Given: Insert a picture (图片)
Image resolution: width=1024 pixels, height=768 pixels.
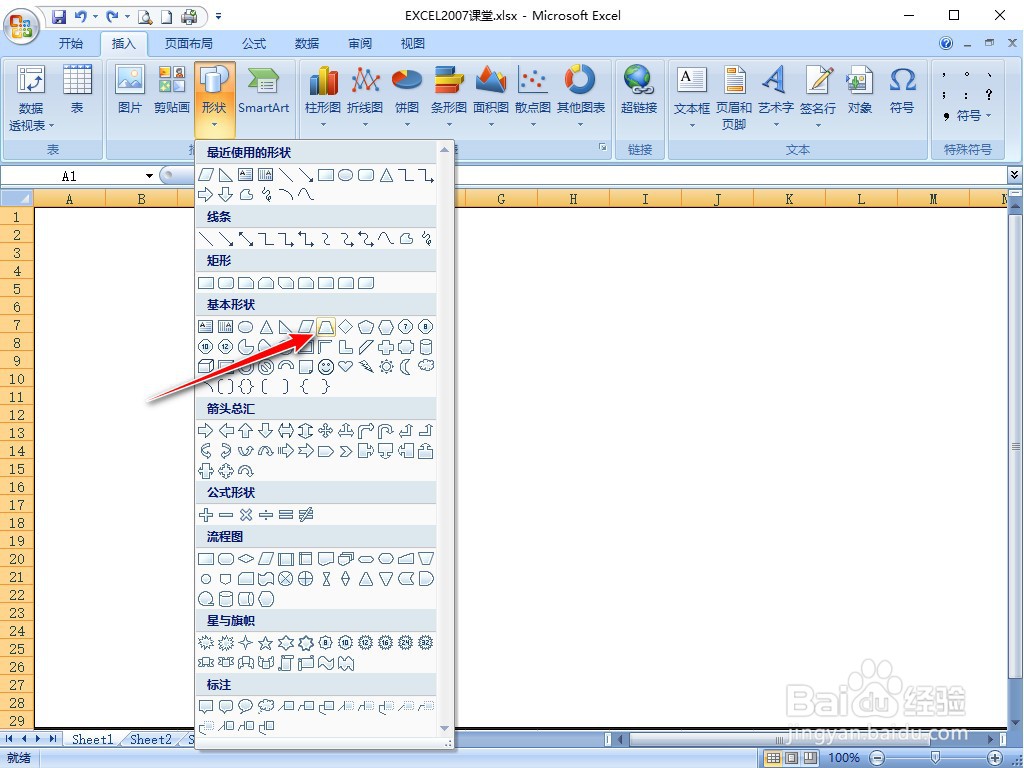Looking at the screenshot, I should [x=129, y=90].
